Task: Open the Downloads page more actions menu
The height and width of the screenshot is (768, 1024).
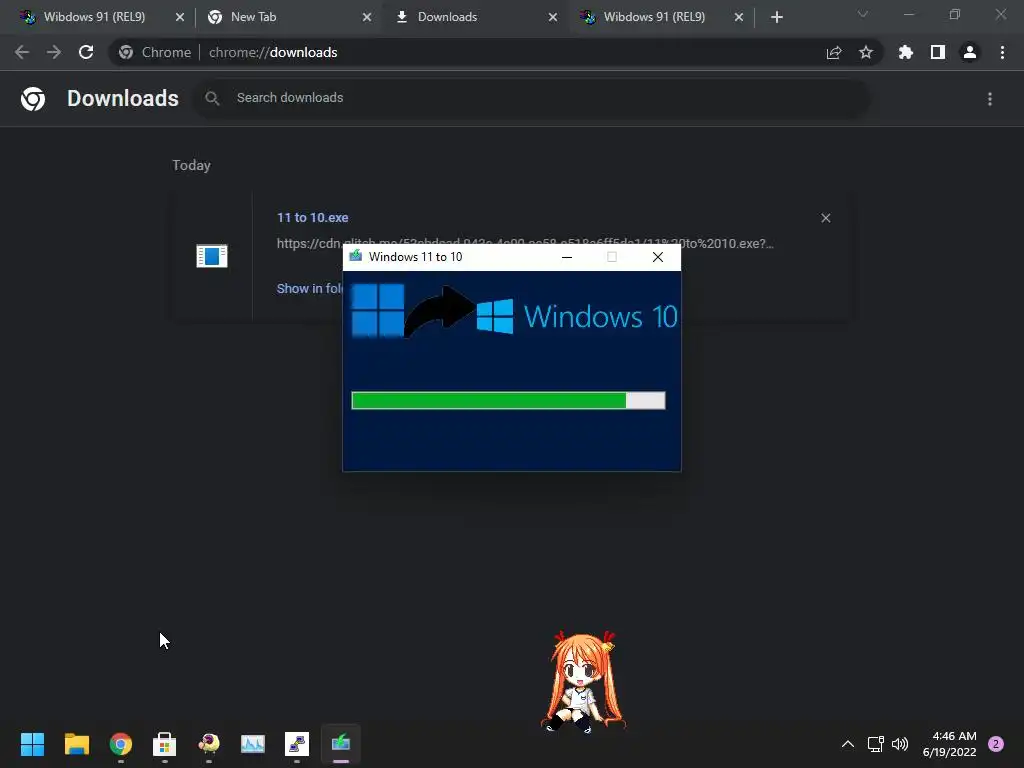Action: (990, 99)
